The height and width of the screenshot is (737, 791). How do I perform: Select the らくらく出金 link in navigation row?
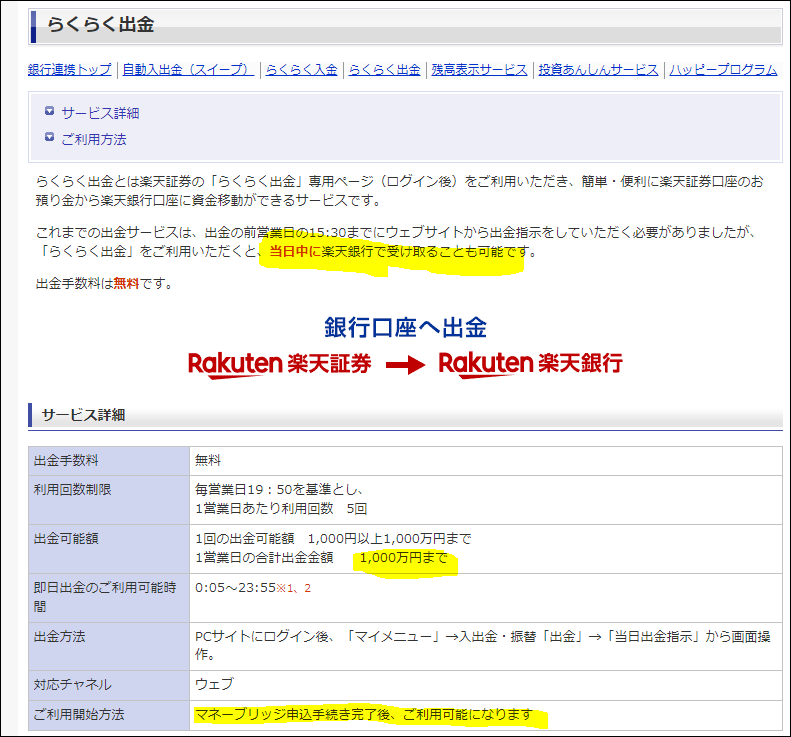pyautogui.click(x=384, y=70)
